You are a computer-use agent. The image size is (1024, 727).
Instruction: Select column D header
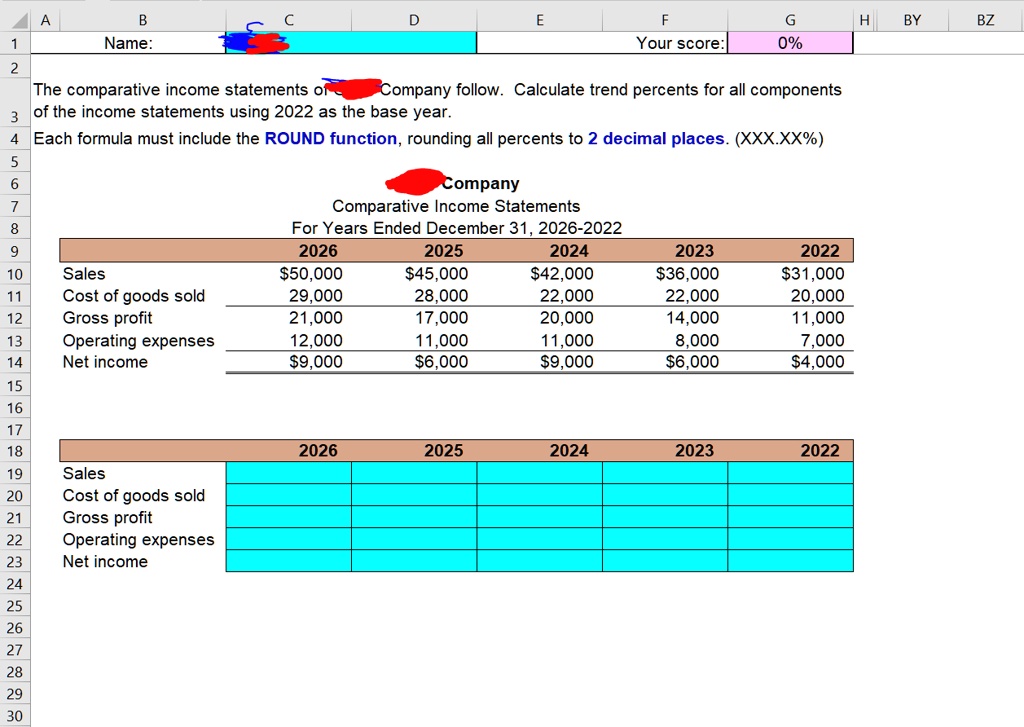click(x=414, y=20)
